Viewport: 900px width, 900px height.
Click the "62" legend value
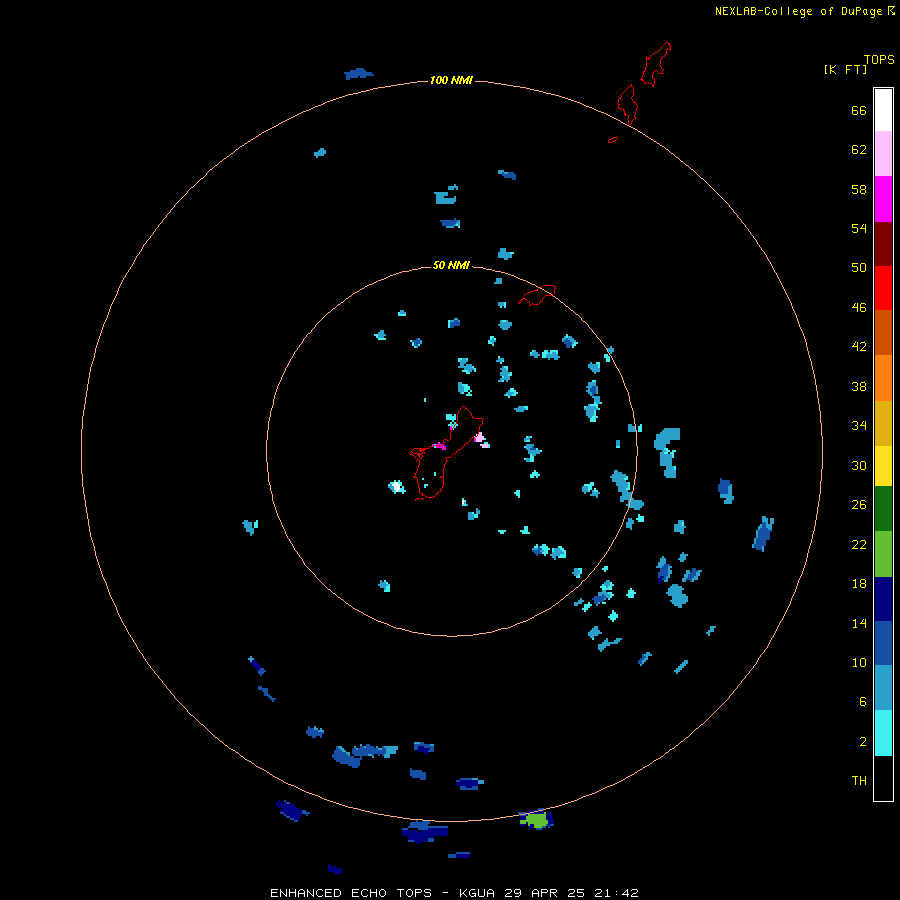click(x=859, y=150)
